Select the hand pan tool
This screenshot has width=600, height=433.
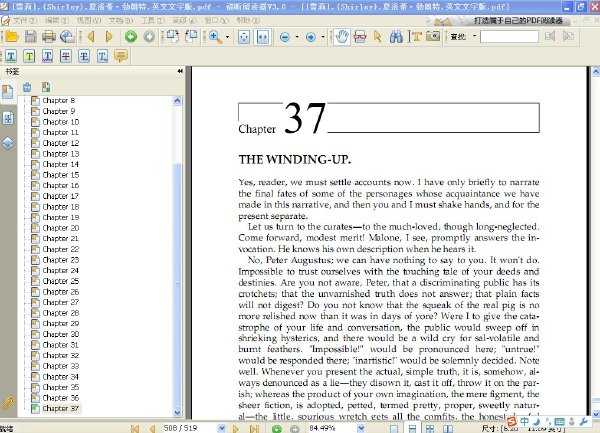pos(341,37)
